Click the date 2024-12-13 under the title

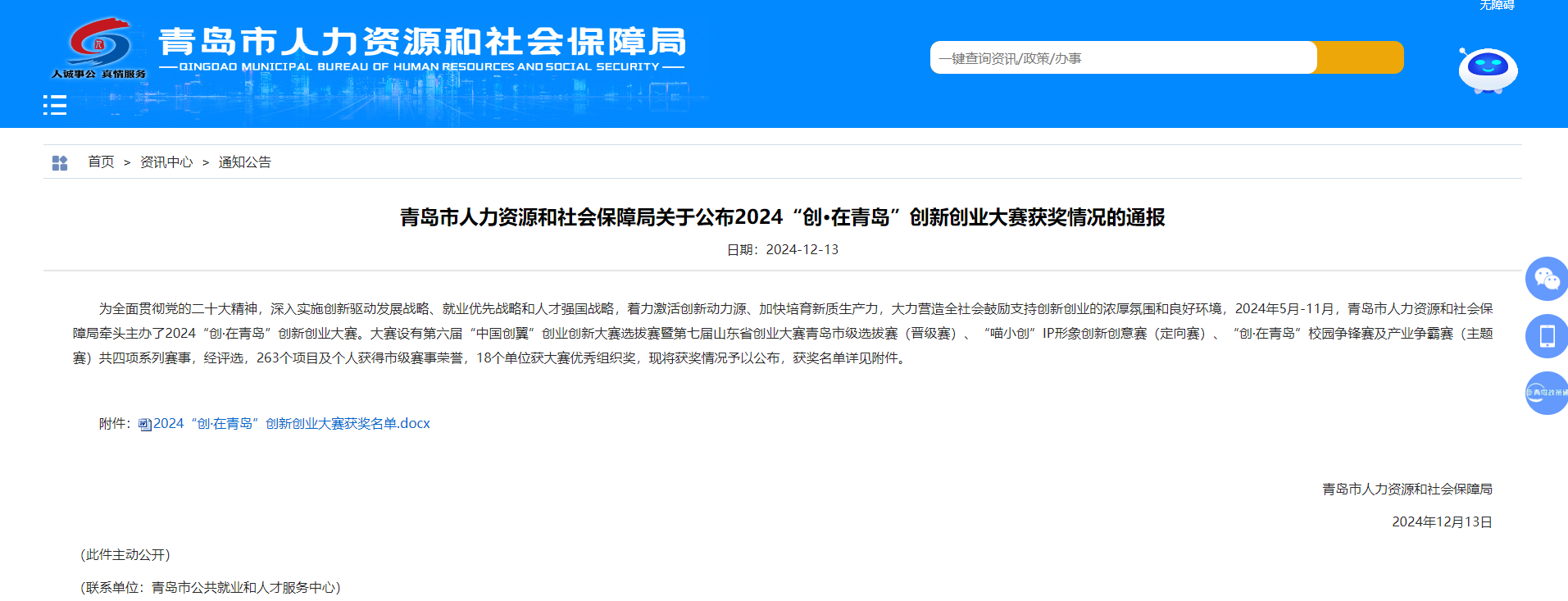point(783,250)
